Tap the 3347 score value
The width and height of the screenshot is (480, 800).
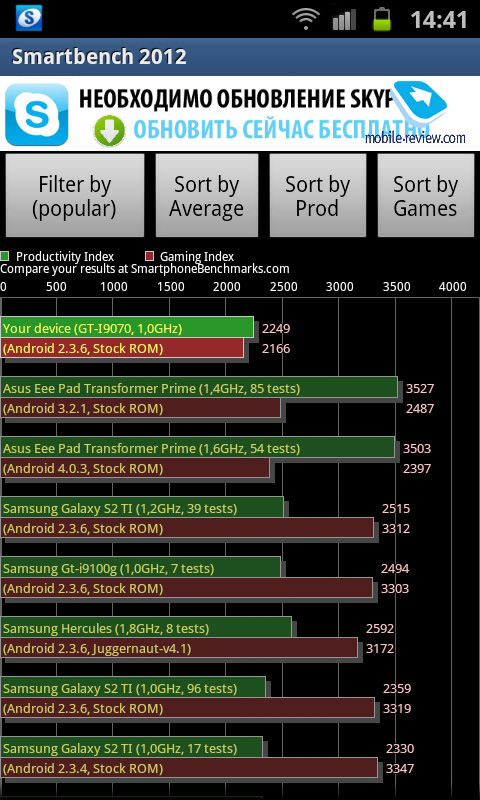[400, 769]
